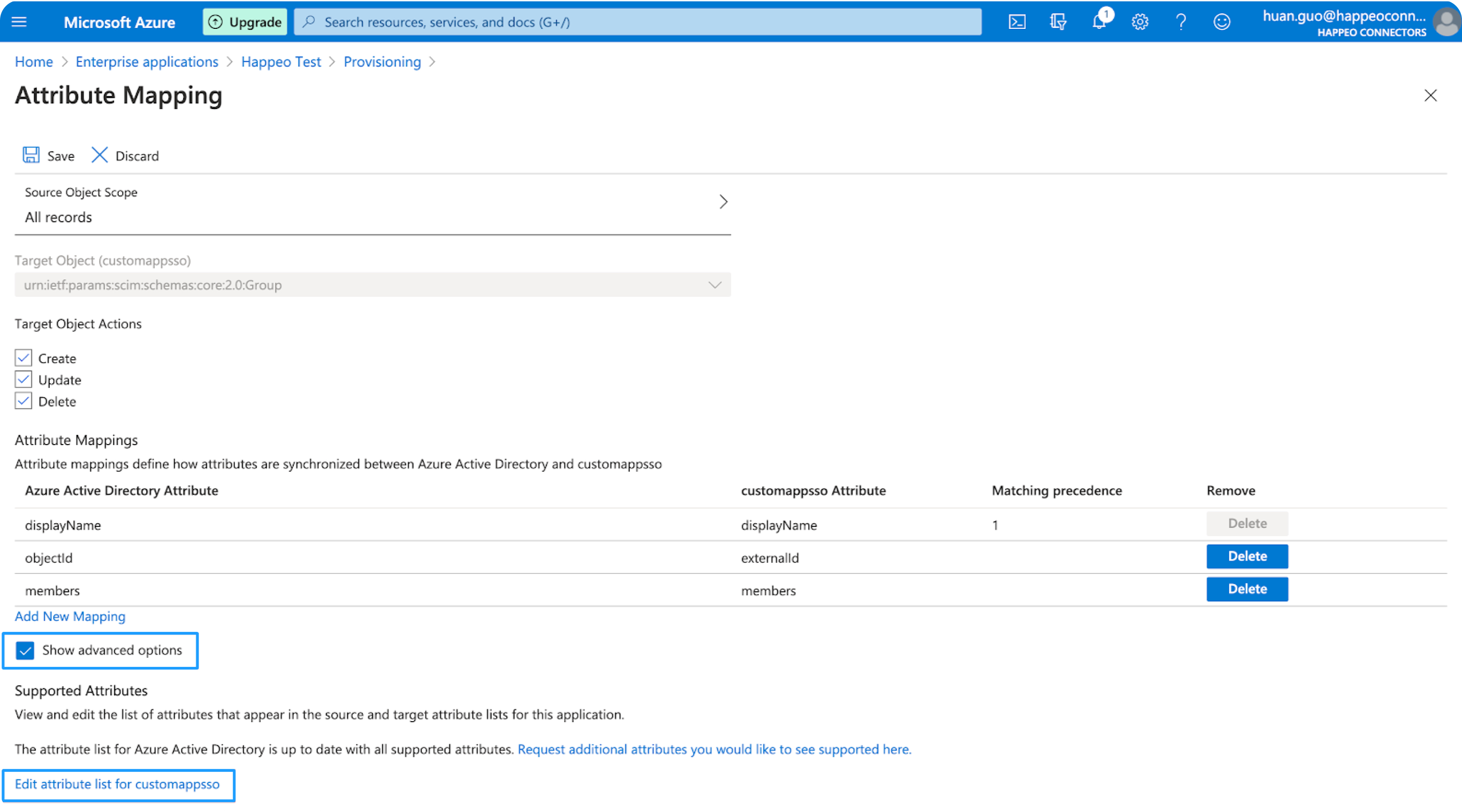Screen dimensions: 1462x812
Task: Open the feedback smiley icon
Action: (1221, 21)
